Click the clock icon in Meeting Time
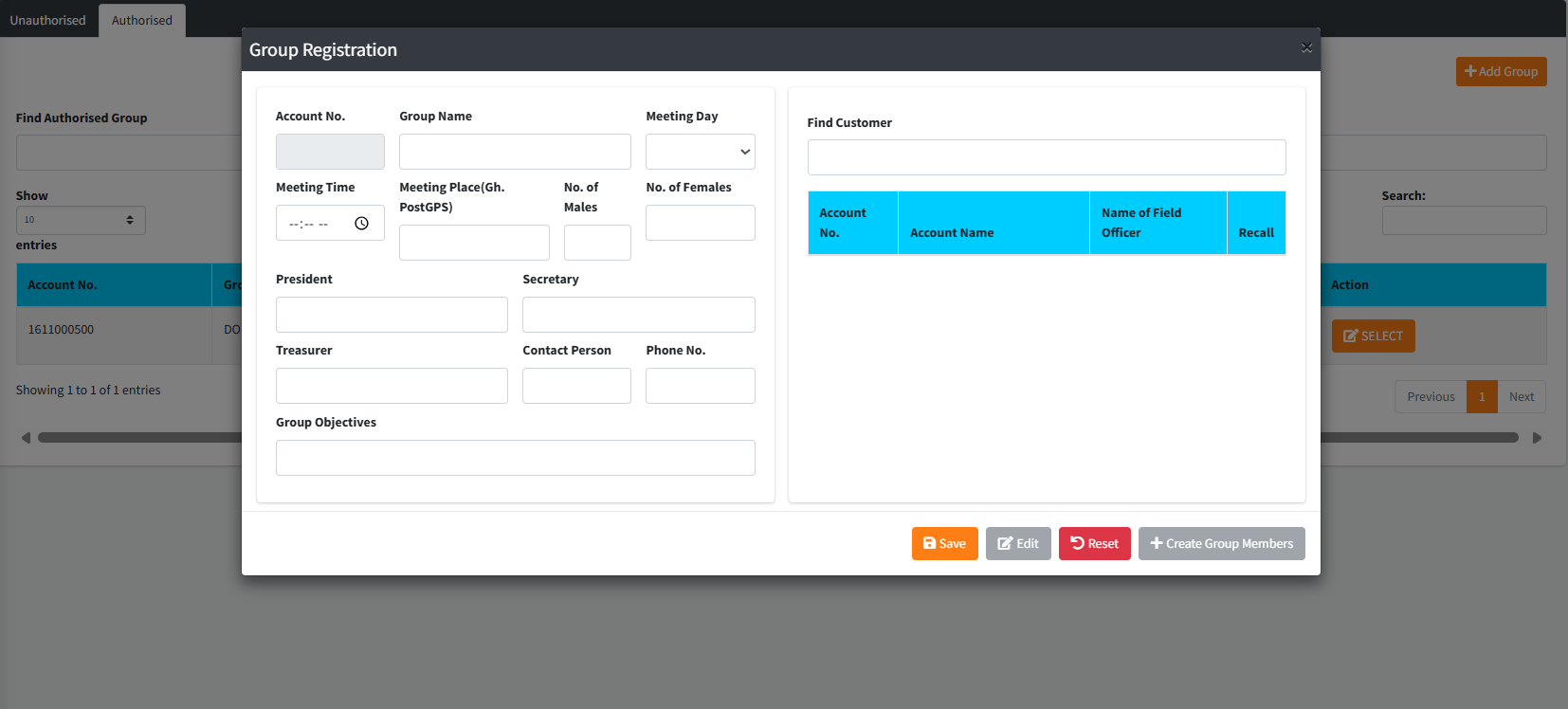This screenshot has height=709, width=1568. pos(361,224)
